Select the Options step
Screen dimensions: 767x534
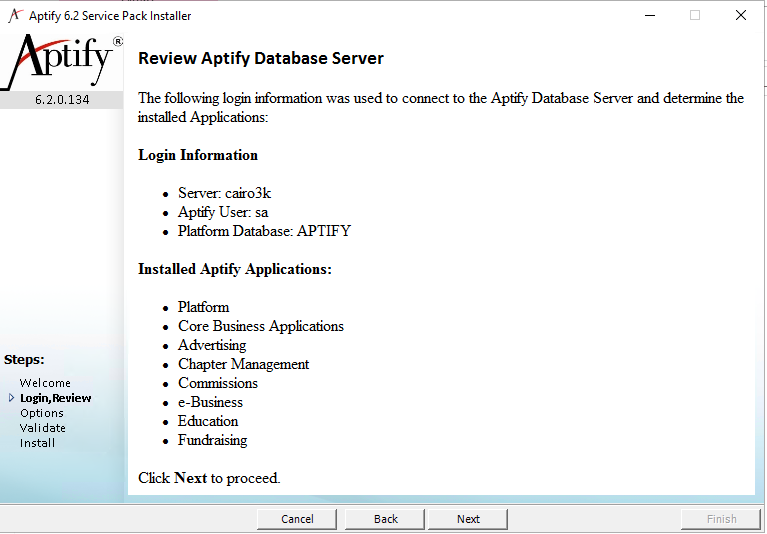(x=42, y=413)
